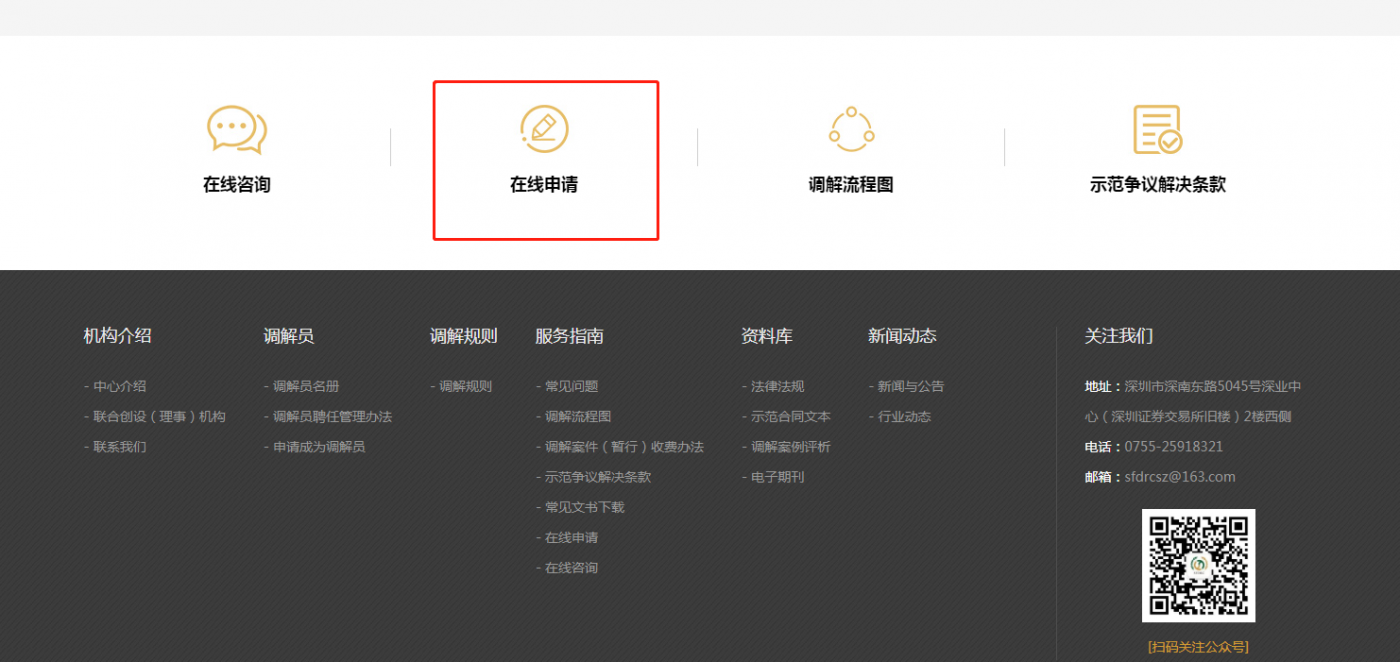The width and height of the screenshot is (1400, 662).
Task: Open the 联合创设（理事）机构 footer link
Action: (x=155, y=416)
